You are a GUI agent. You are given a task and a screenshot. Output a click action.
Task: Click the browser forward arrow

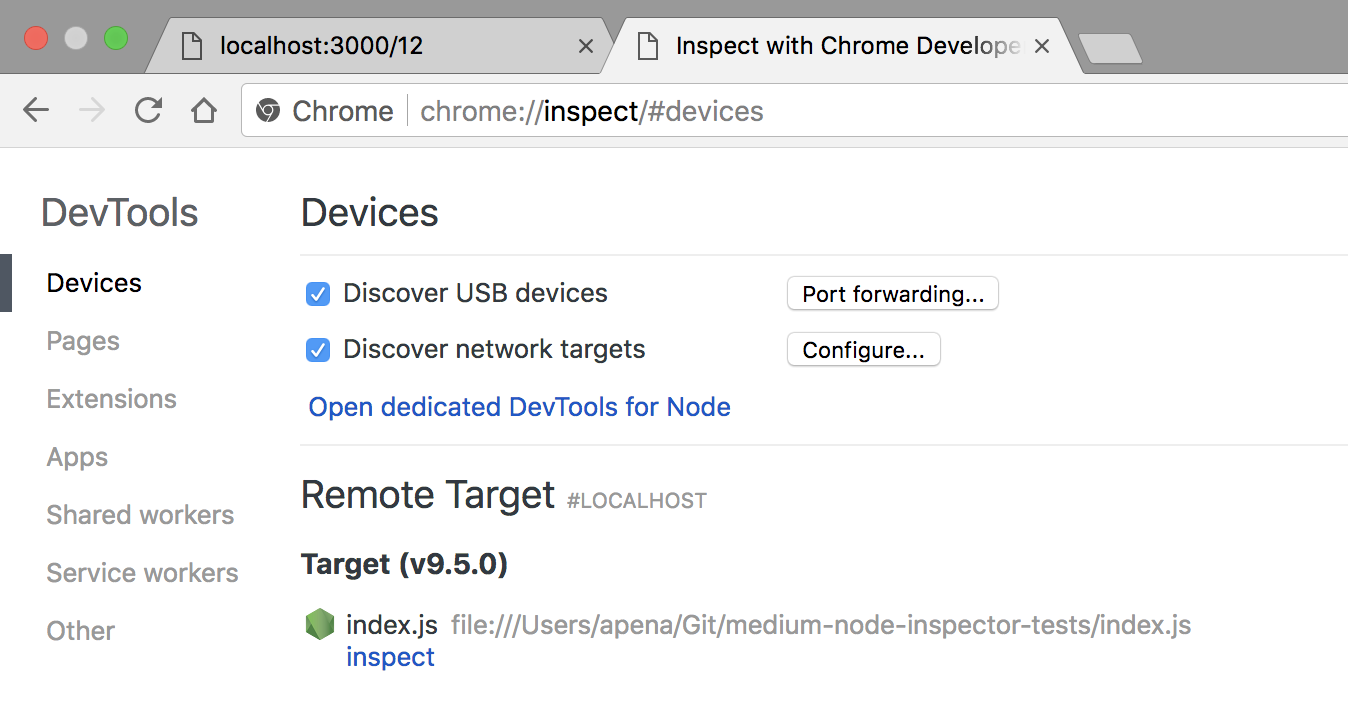point(92,111)
